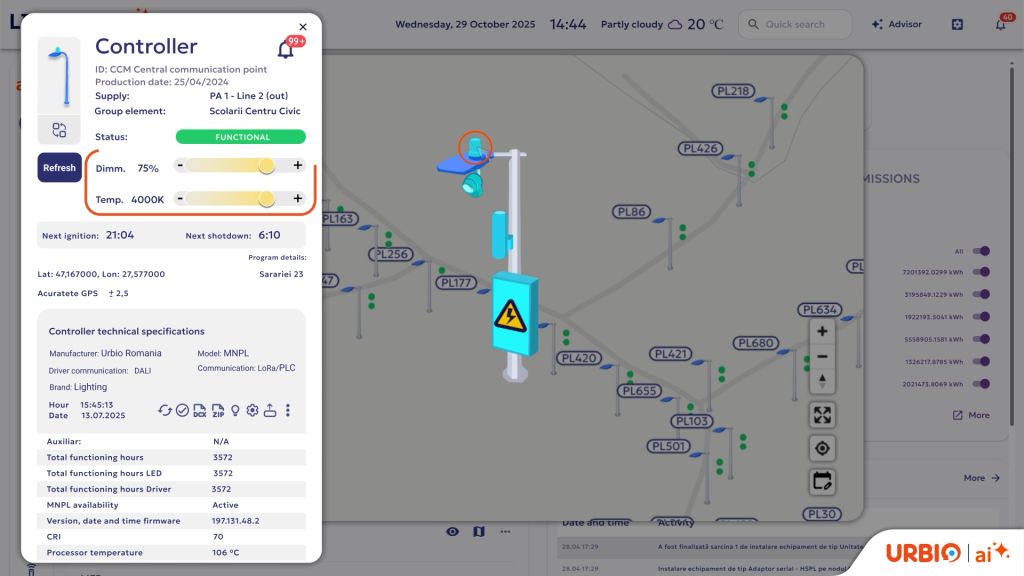Click the DCX file export icon
This screenshot has height=576, width=1024.
tap(200, 410)
